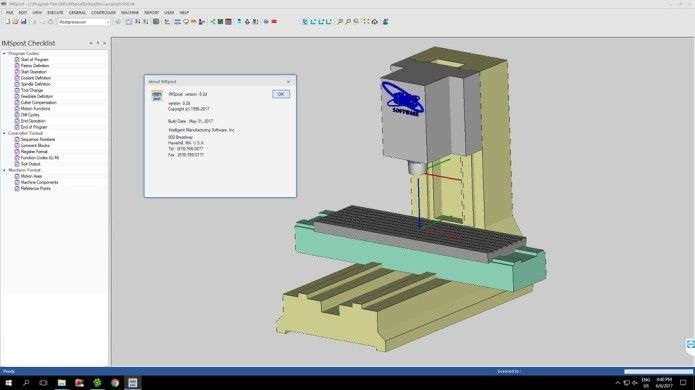The width and height of the screenshot is (695, 390).
Task: Click the person icon ending the view toolbar
Action: click(x=385, y=22)
